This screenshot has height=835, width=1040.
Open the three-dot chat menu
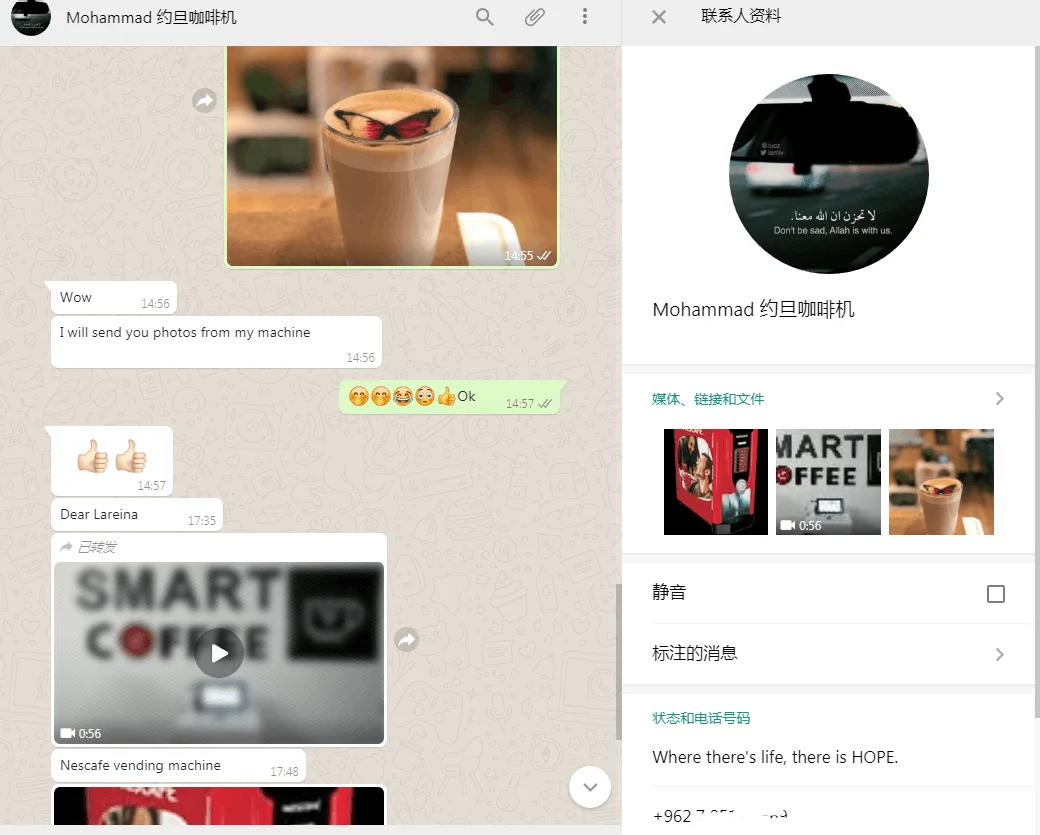tap(584, 17)
